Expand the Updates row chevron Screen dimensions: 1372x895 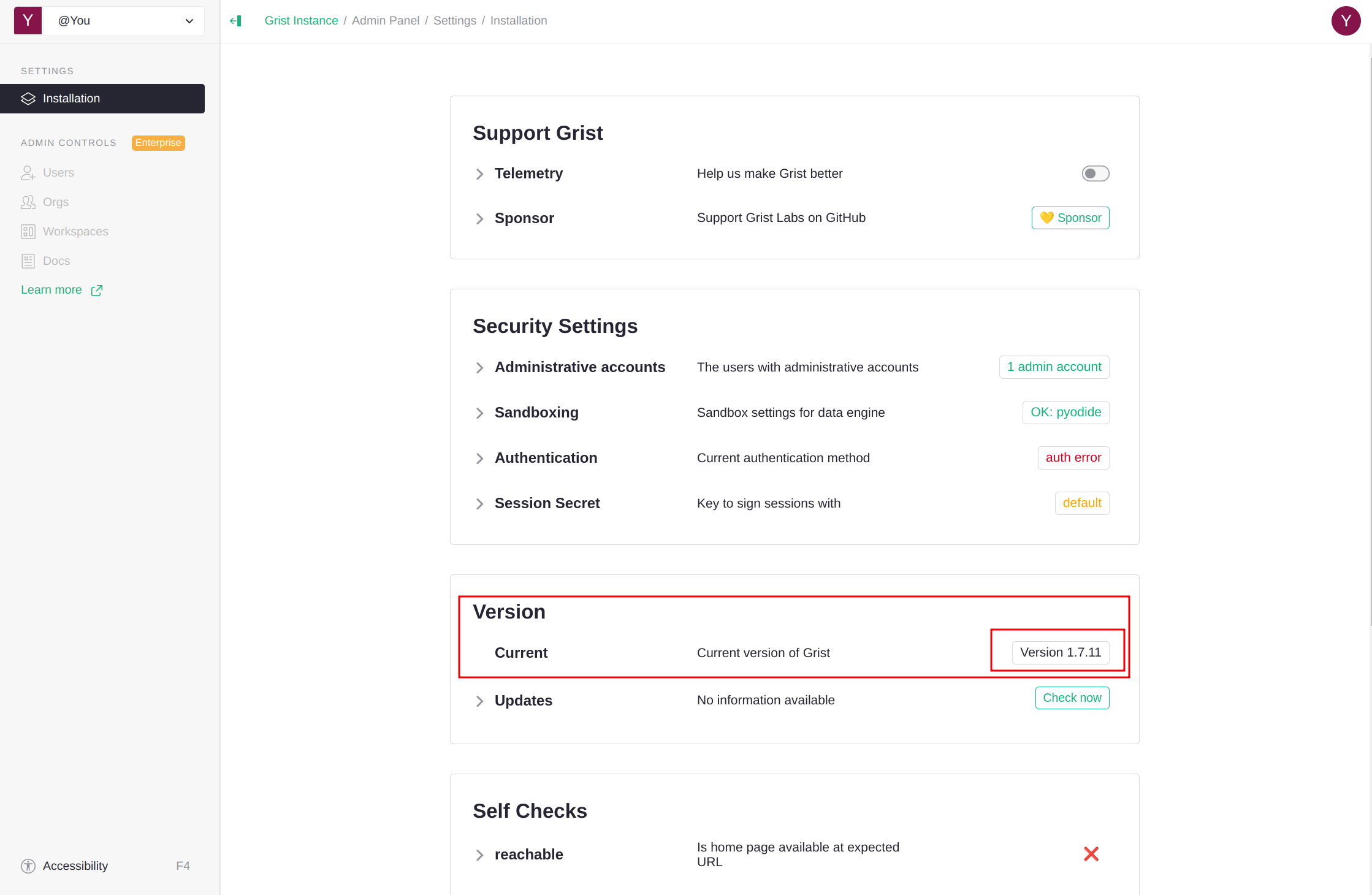tap(479, 701)
